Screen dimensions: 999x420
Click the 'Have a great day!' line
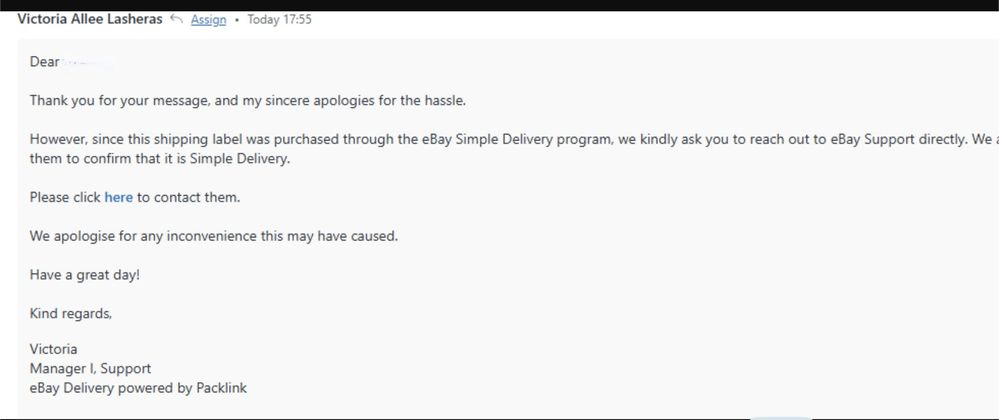[x=85, y=275]
